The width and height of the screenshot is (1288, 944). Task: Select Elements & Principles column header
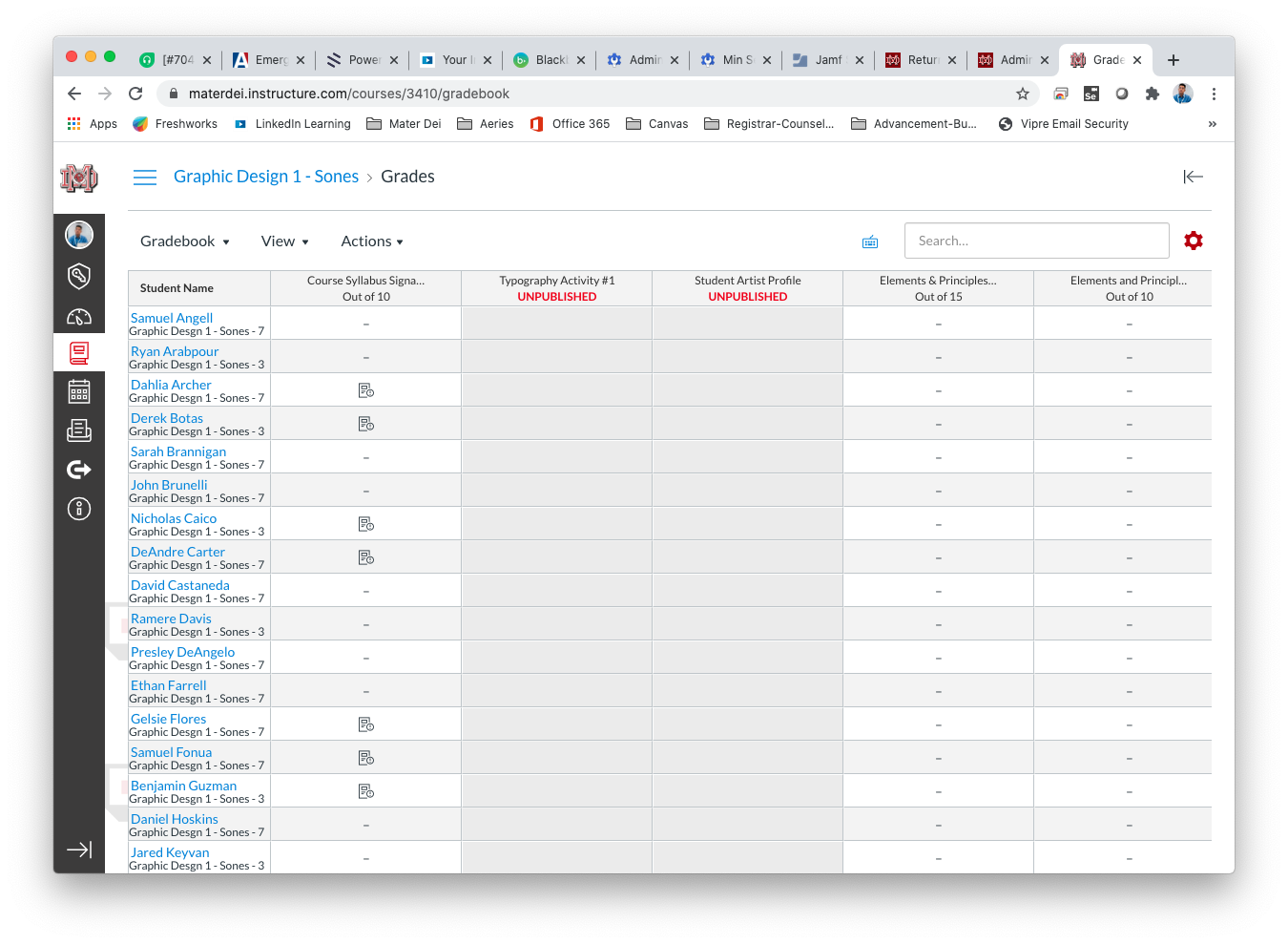pyautogui.click(x=939, y=288)
